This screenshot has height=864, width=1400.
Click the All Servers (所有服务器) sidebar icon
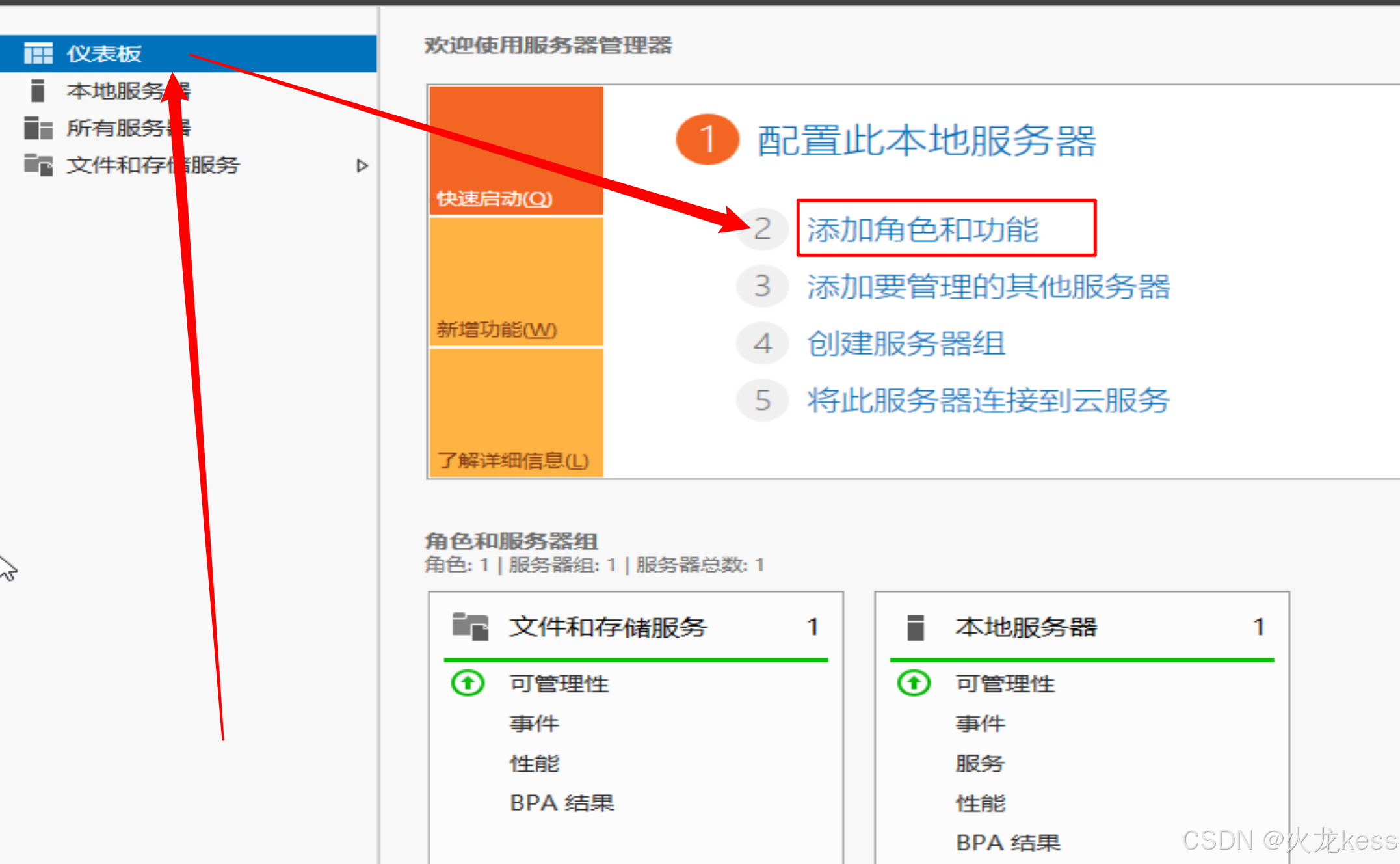tap(38, 128)
